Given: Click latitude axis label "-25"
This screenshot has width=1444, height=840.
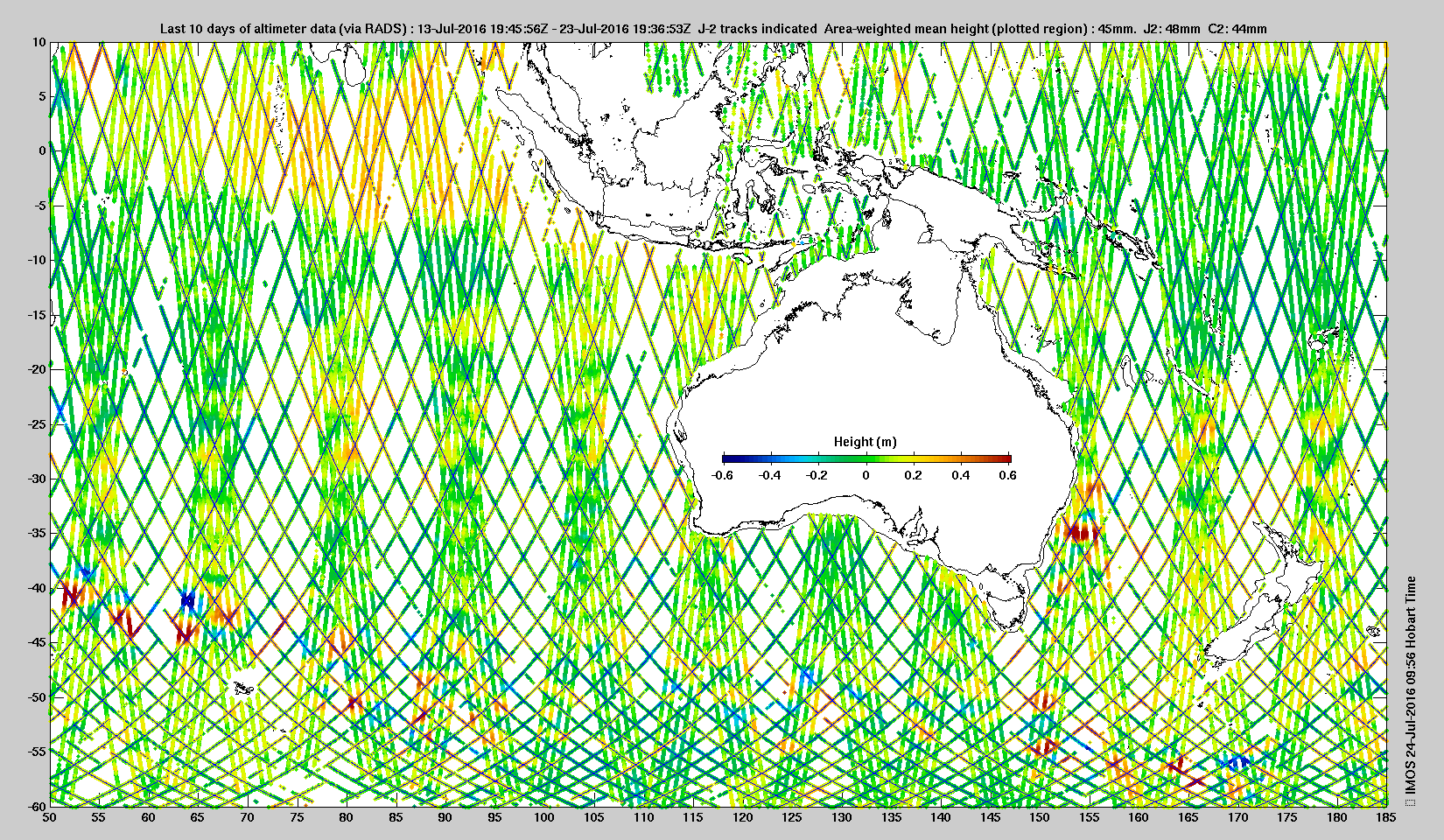Looking at the screenshot, I should coord(37,424).
